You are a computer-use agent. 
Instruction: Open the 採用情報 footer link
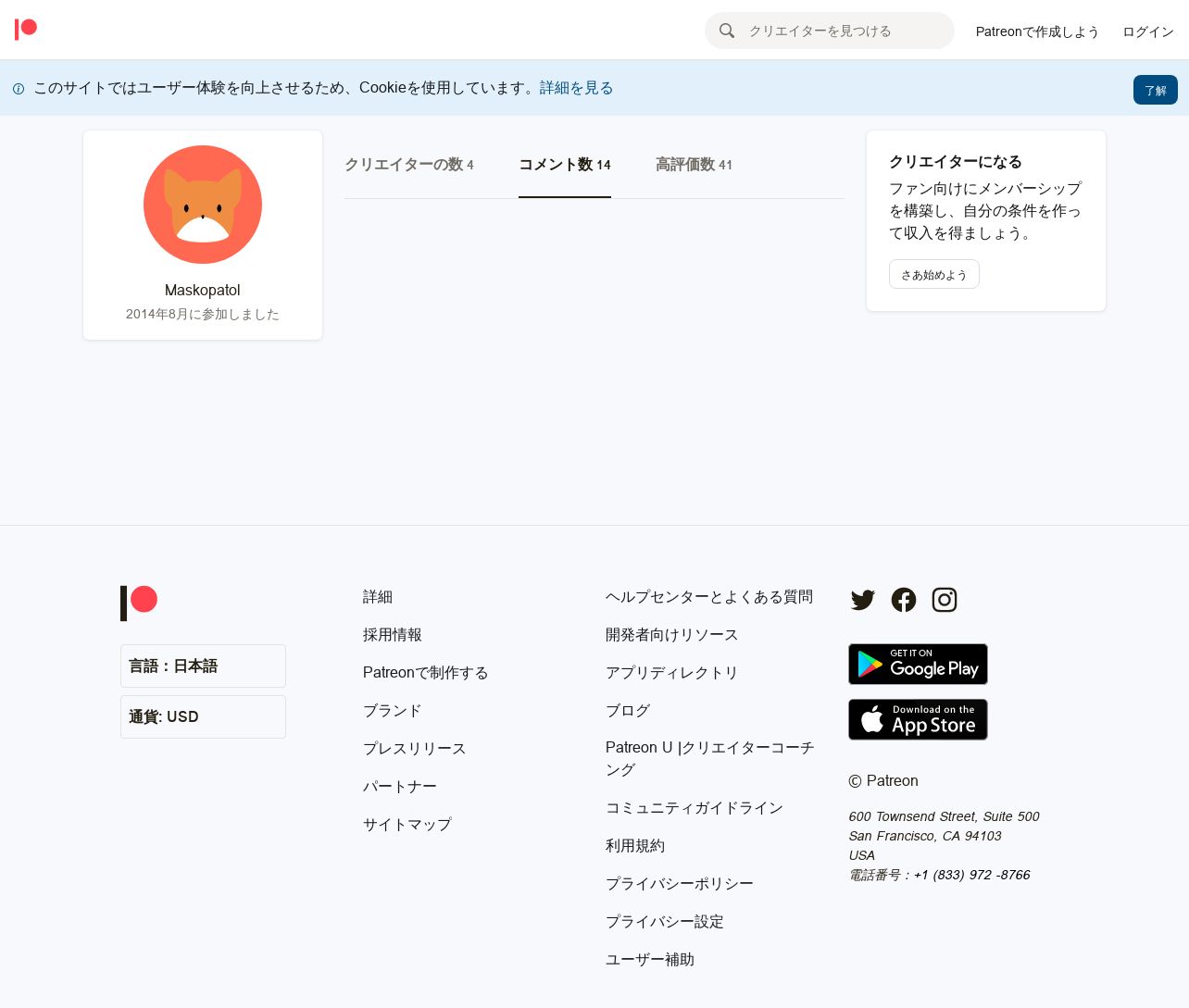point(393,635)
